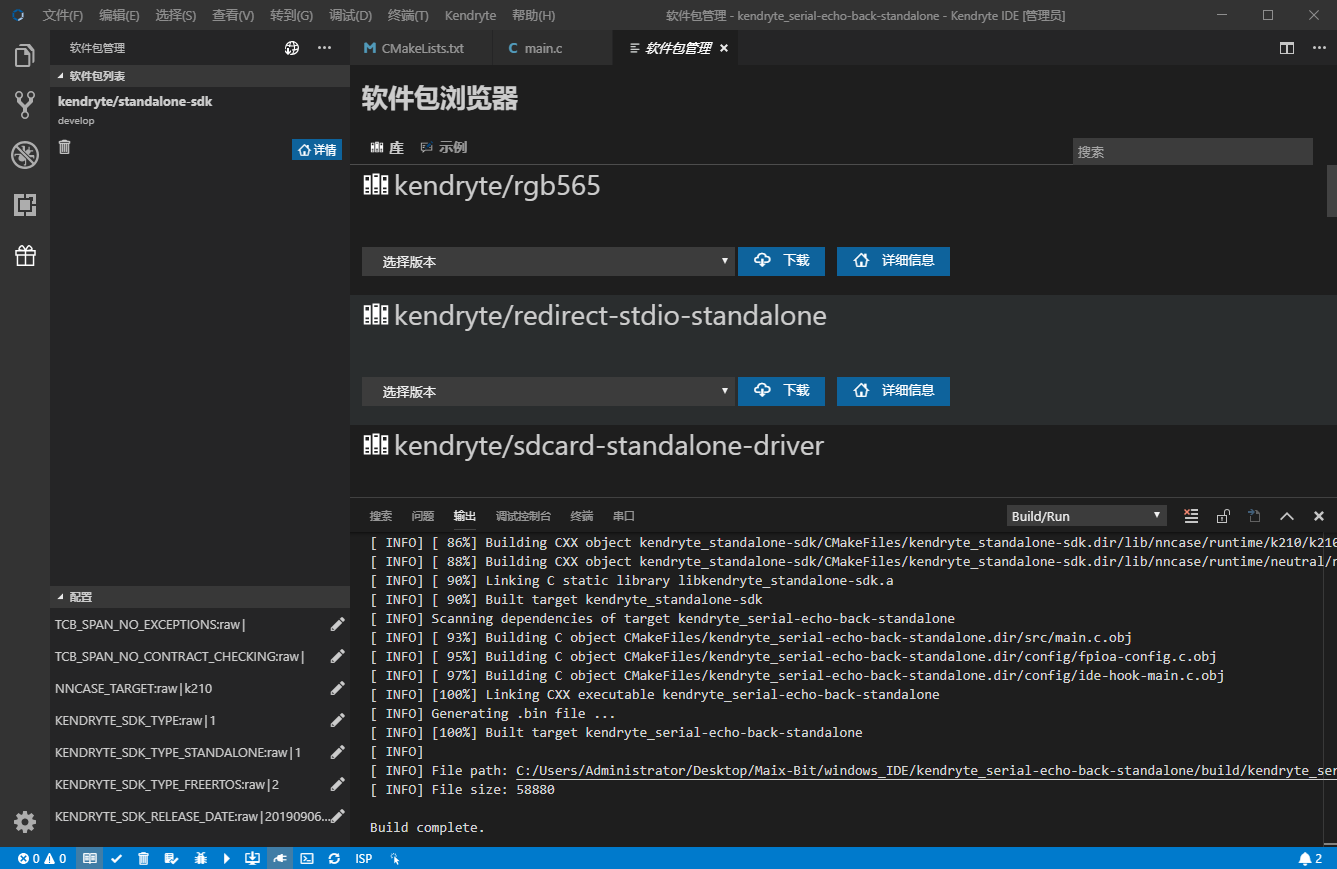
Task: Open the Debug view with bug icon
Action: (x=25, y=154)
